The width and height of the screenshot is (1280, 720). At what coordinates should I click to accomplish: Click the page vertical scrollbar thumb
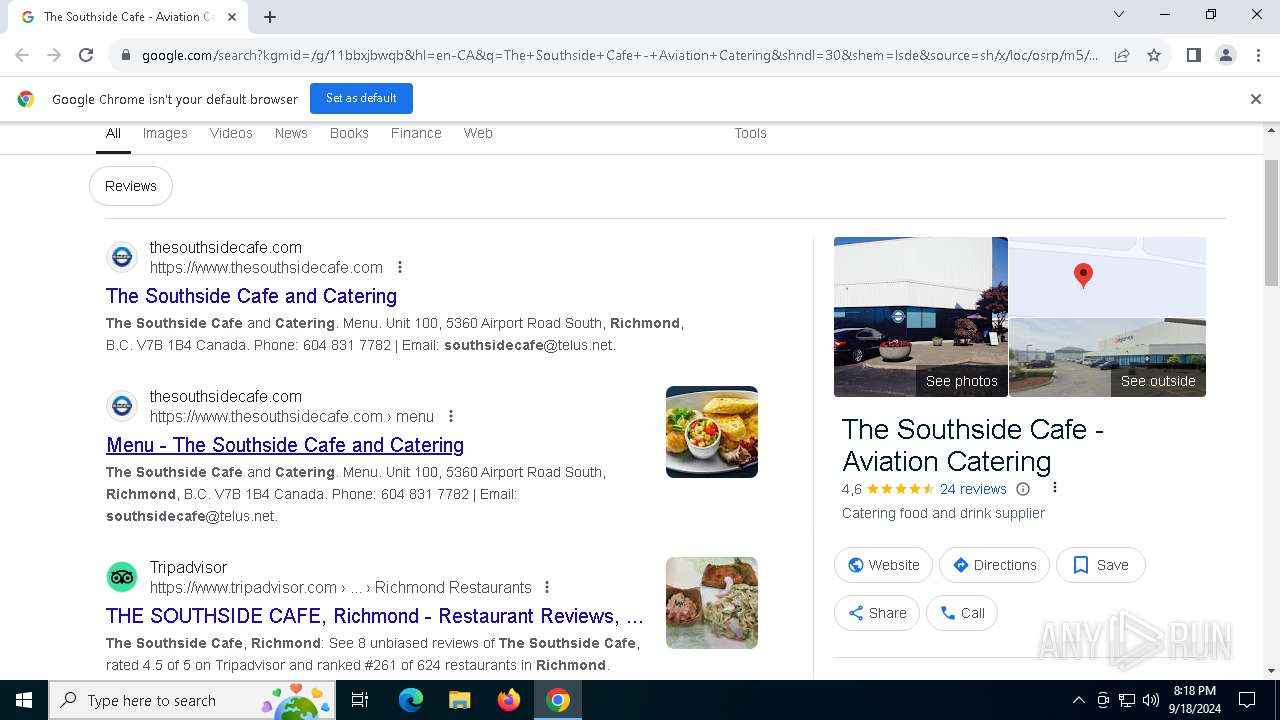point(1271,222)
